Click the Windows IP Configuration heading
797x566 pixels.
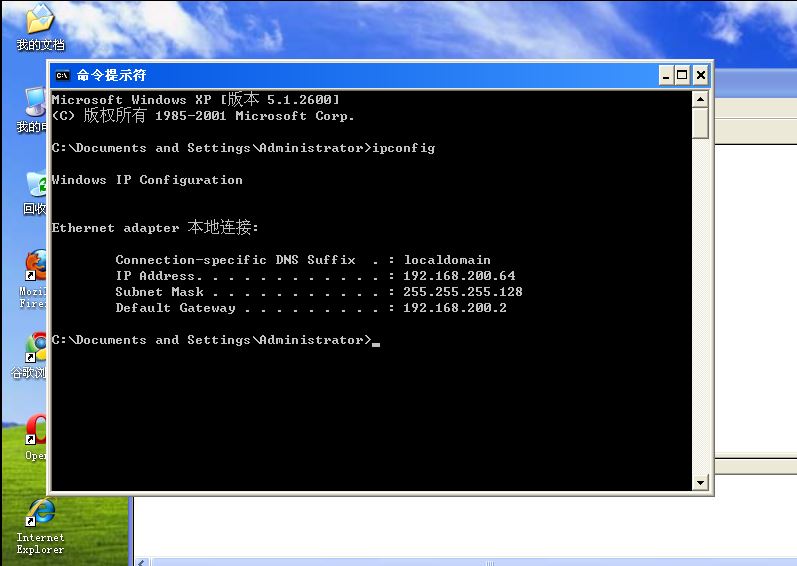coord(147,180)
